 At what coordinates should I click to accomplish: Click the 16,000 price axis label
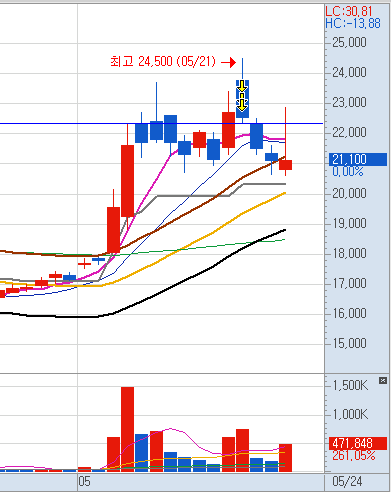coord(349,313)
